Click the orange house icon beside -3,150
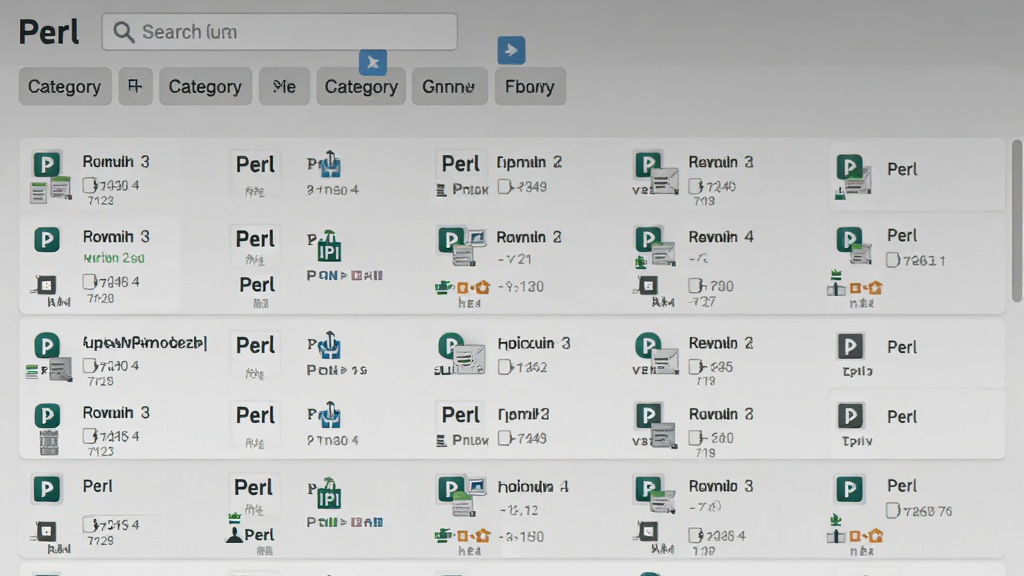Screen dimensions: 1024x576 482,536
